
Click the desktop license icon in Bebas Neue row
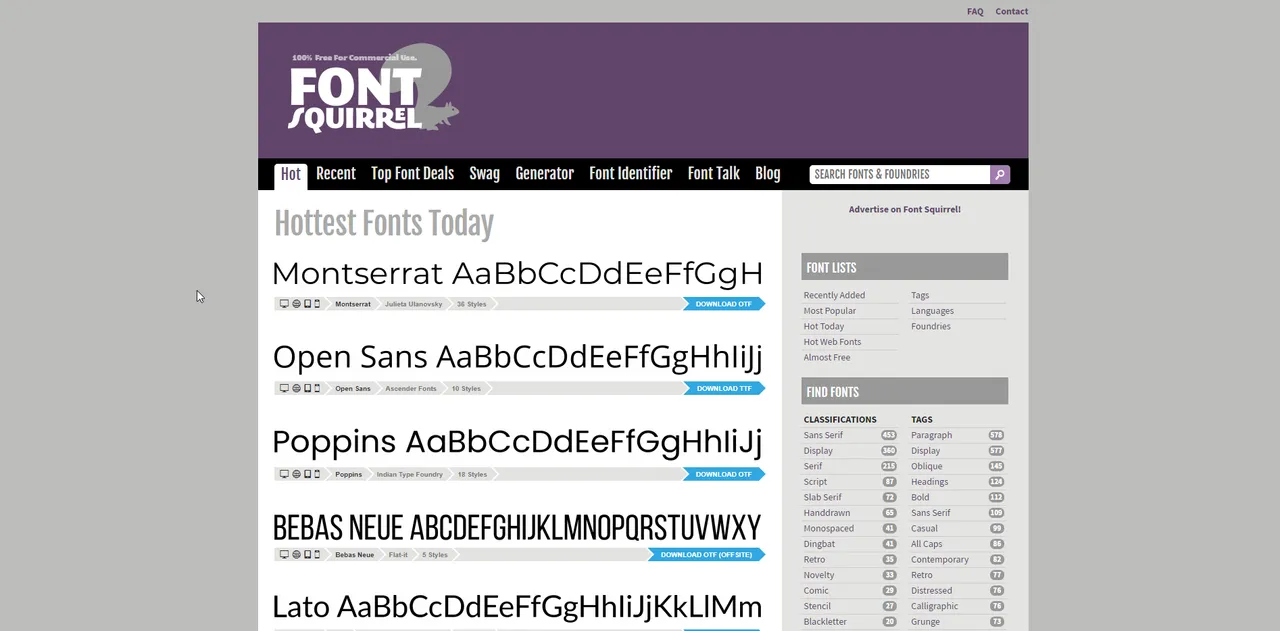click(284, 554)
